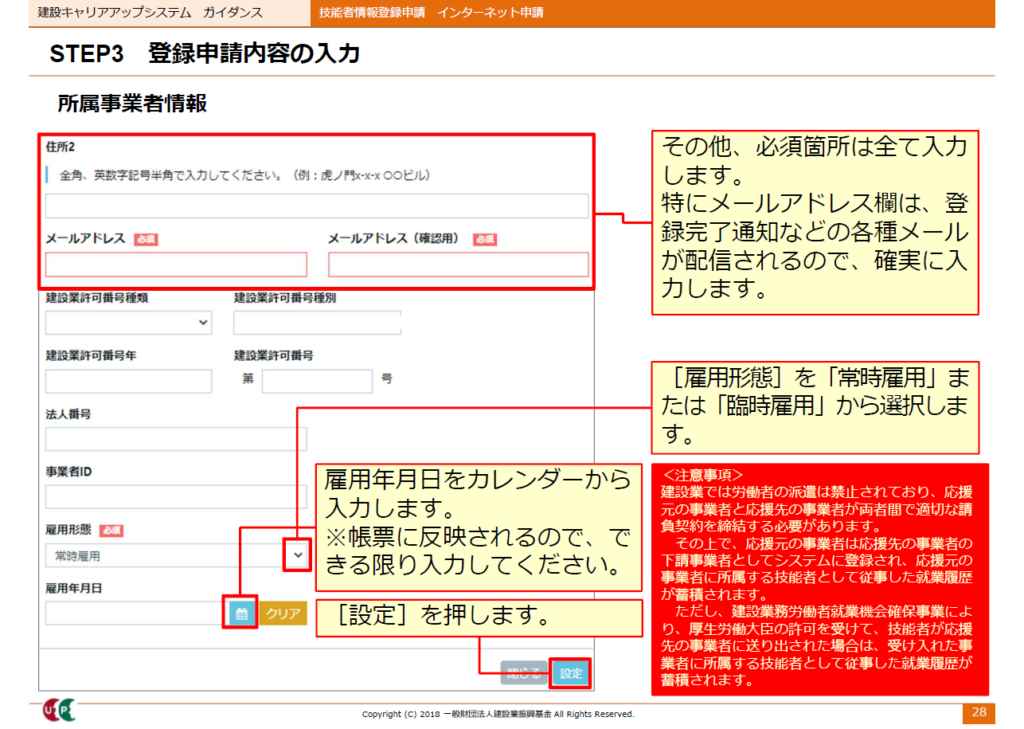Open the calendar icon for 雇用年月日

coord(241,613)
